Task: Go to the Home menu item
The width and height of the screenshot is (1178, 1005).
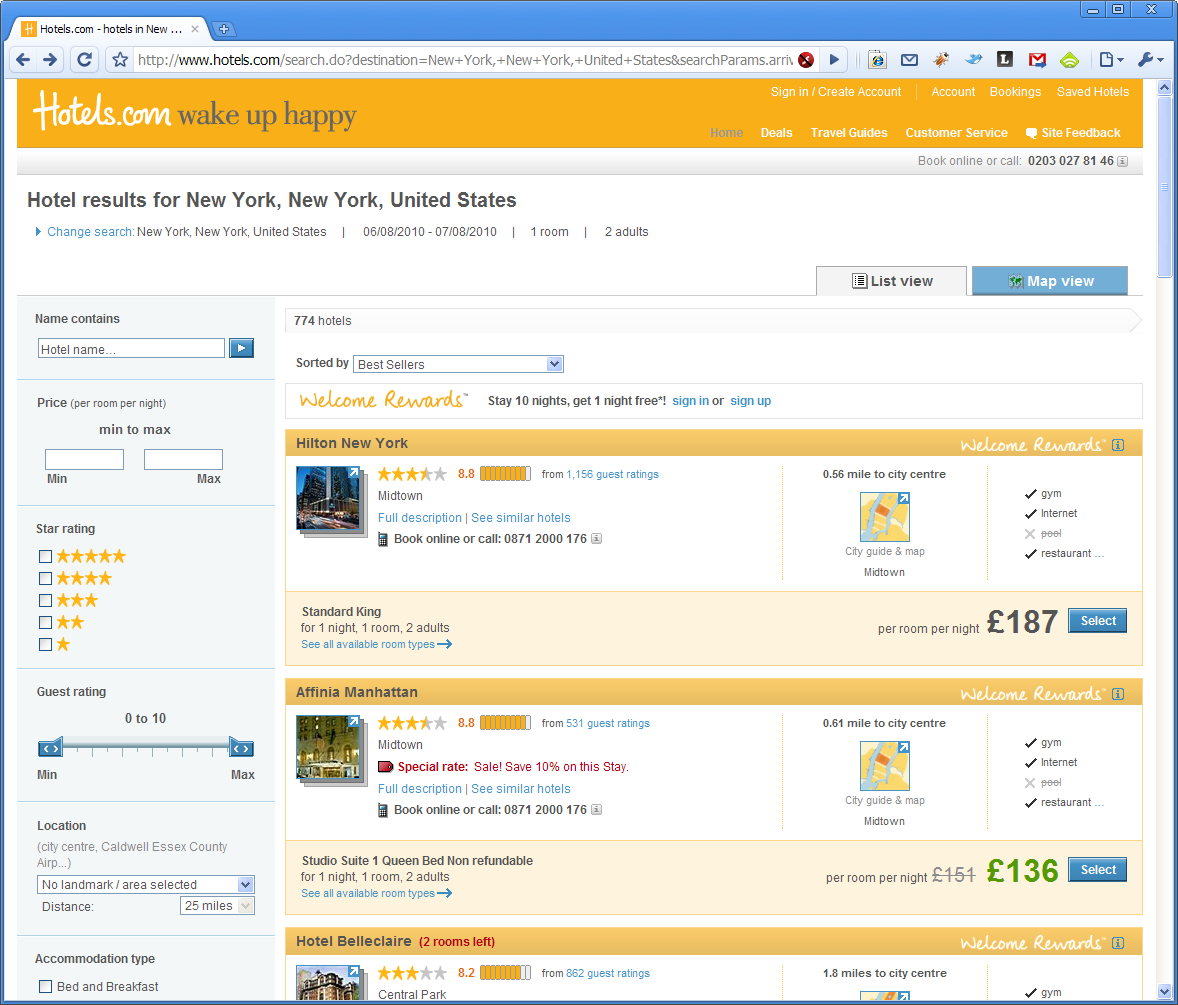Action: 726,133
